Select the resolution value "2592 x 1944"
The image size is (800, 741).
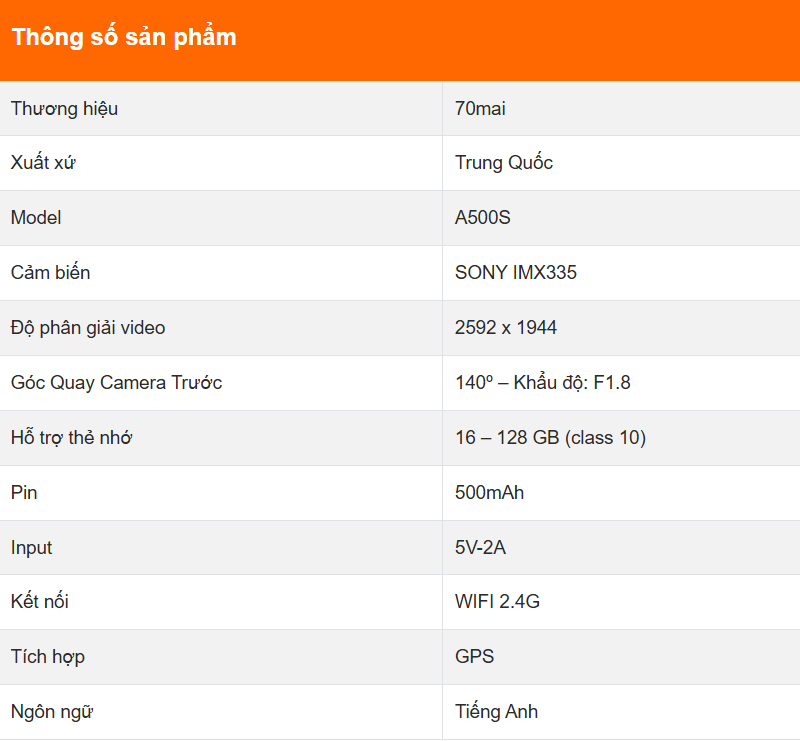(505, 328)
